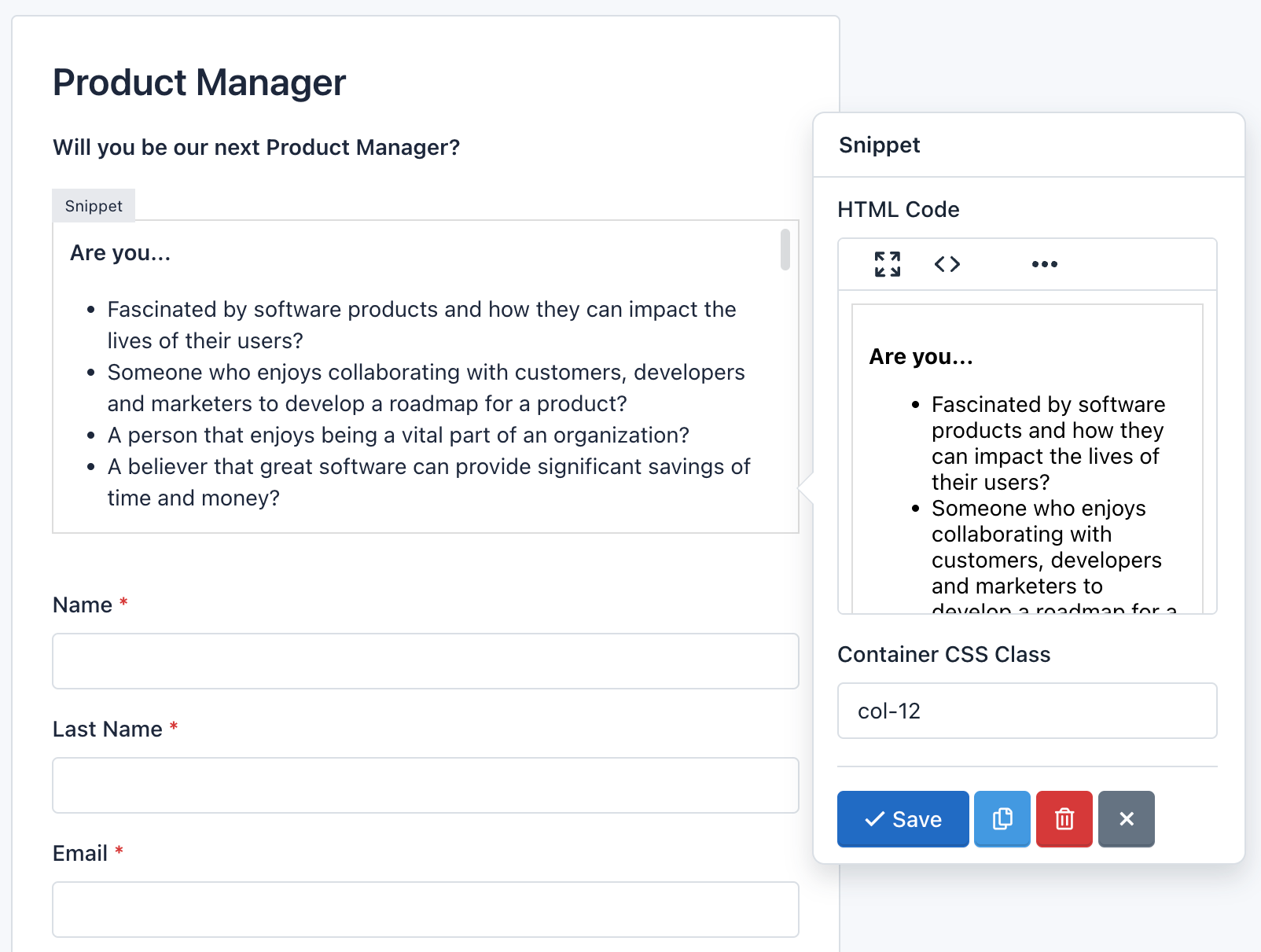Viewport: 1261px width, 952px height.
Task: Click the Will you be our next Product Manager text
Action: coord(257,147)
